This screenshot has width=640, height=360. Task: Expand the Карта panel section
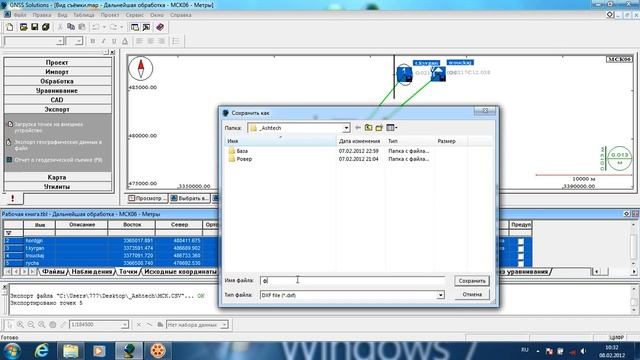click(57, 177)
